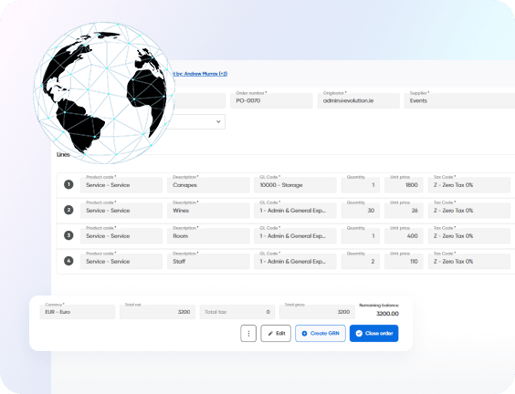The height and width of the screenshot is (394, 515).
Task: Click the Currency field EUR - Euro
Action: click(77, 312)
